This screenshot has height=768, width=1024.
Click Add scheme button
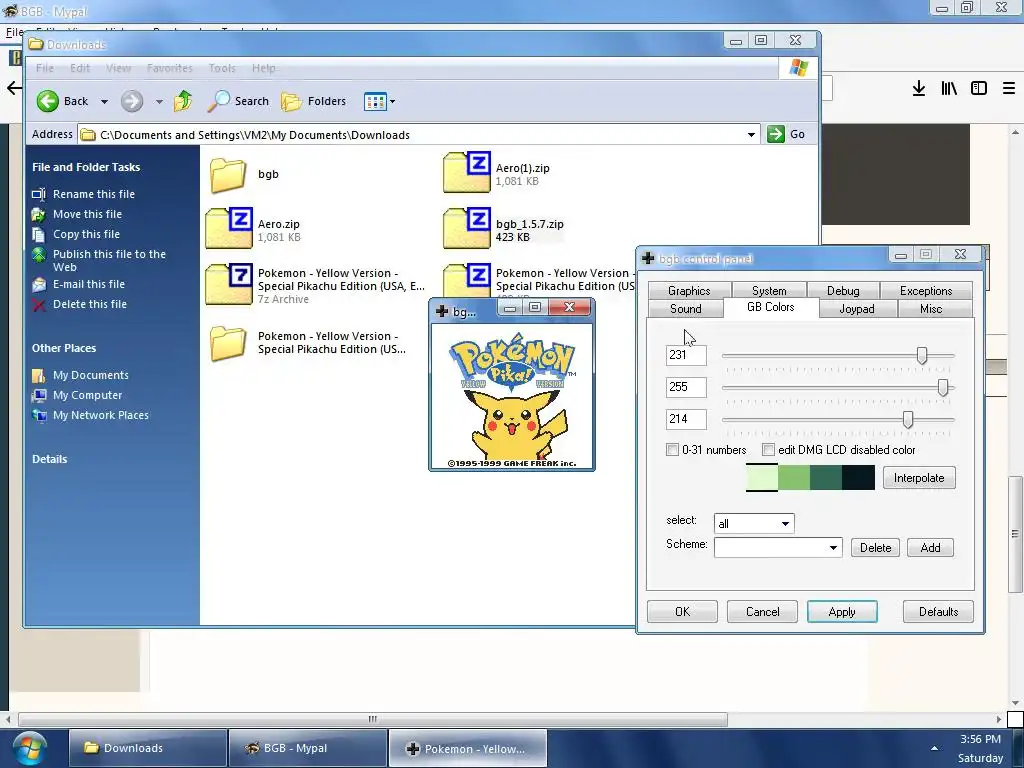(930, 547)
